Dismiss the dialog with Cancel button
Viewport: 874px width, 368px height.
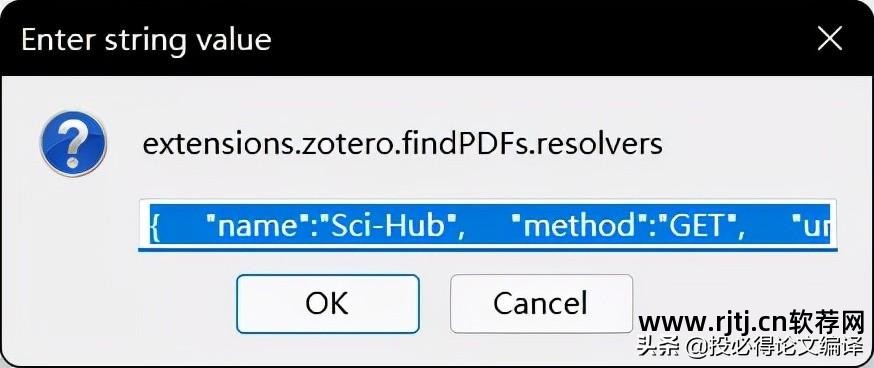point(541,304)
